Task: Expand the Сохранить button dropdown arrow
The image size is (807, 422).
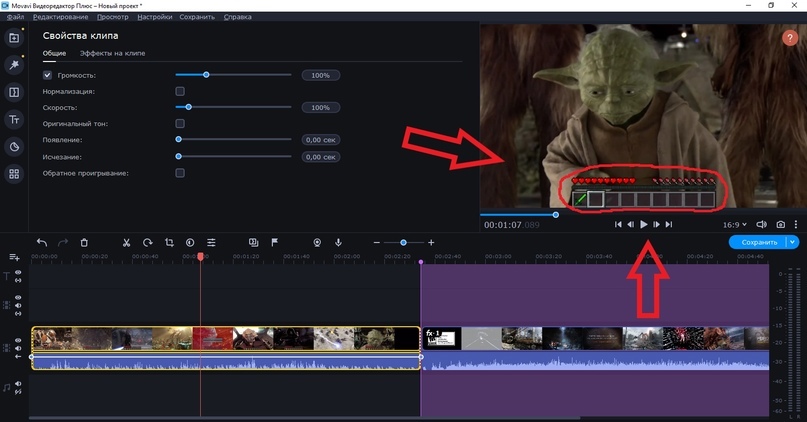Action: point(793,242)
